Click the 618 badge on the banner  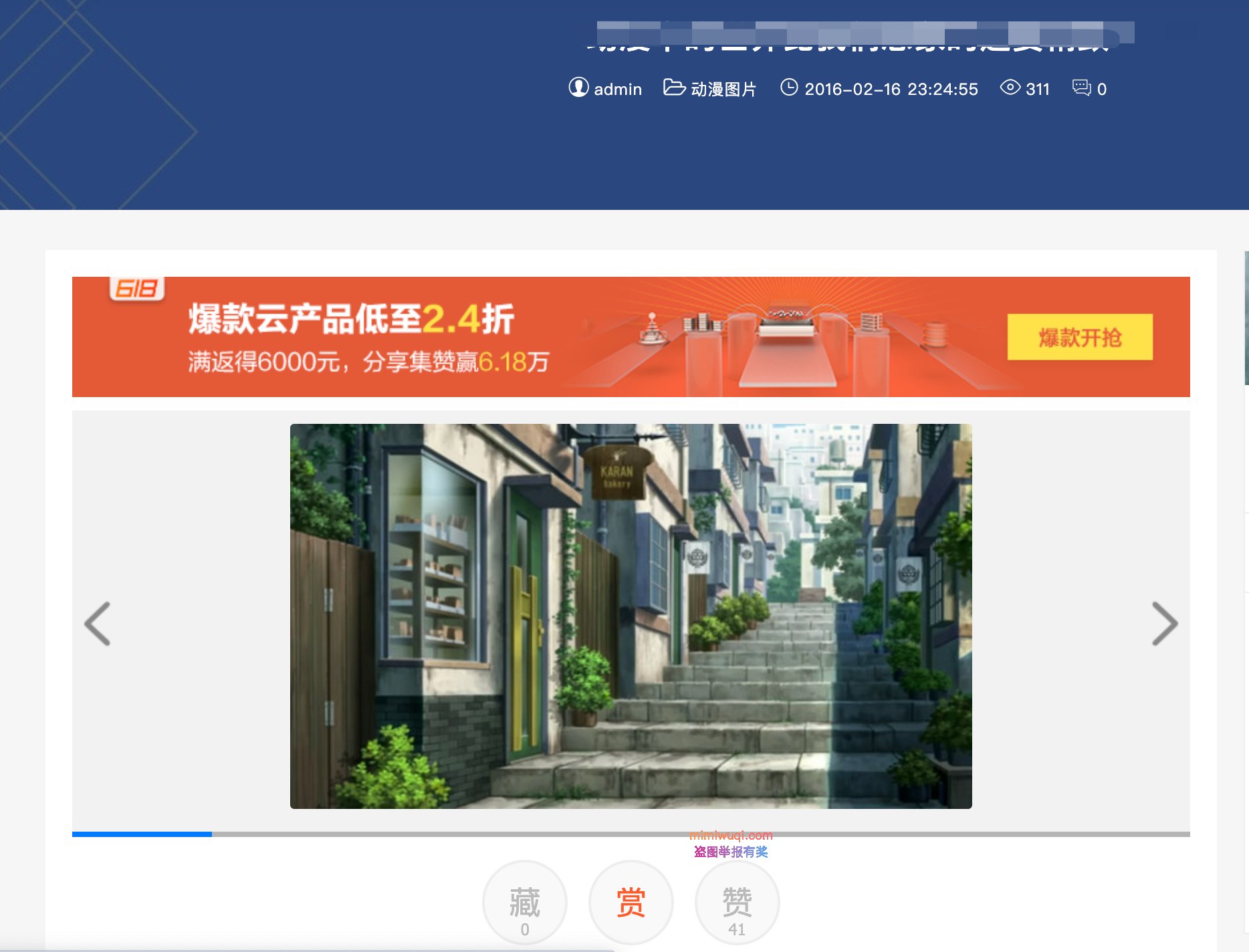[x=137, y=289]
